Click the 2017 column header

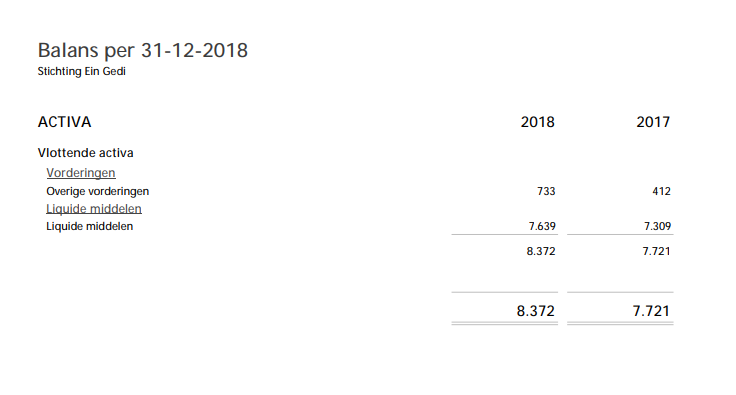click(x=653, y=122)
